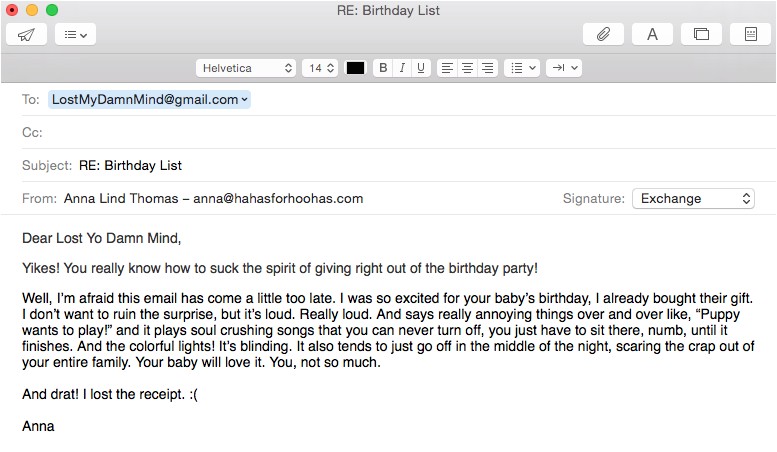Click into the Cc field
777x452 pixels.
coord(400,132)
